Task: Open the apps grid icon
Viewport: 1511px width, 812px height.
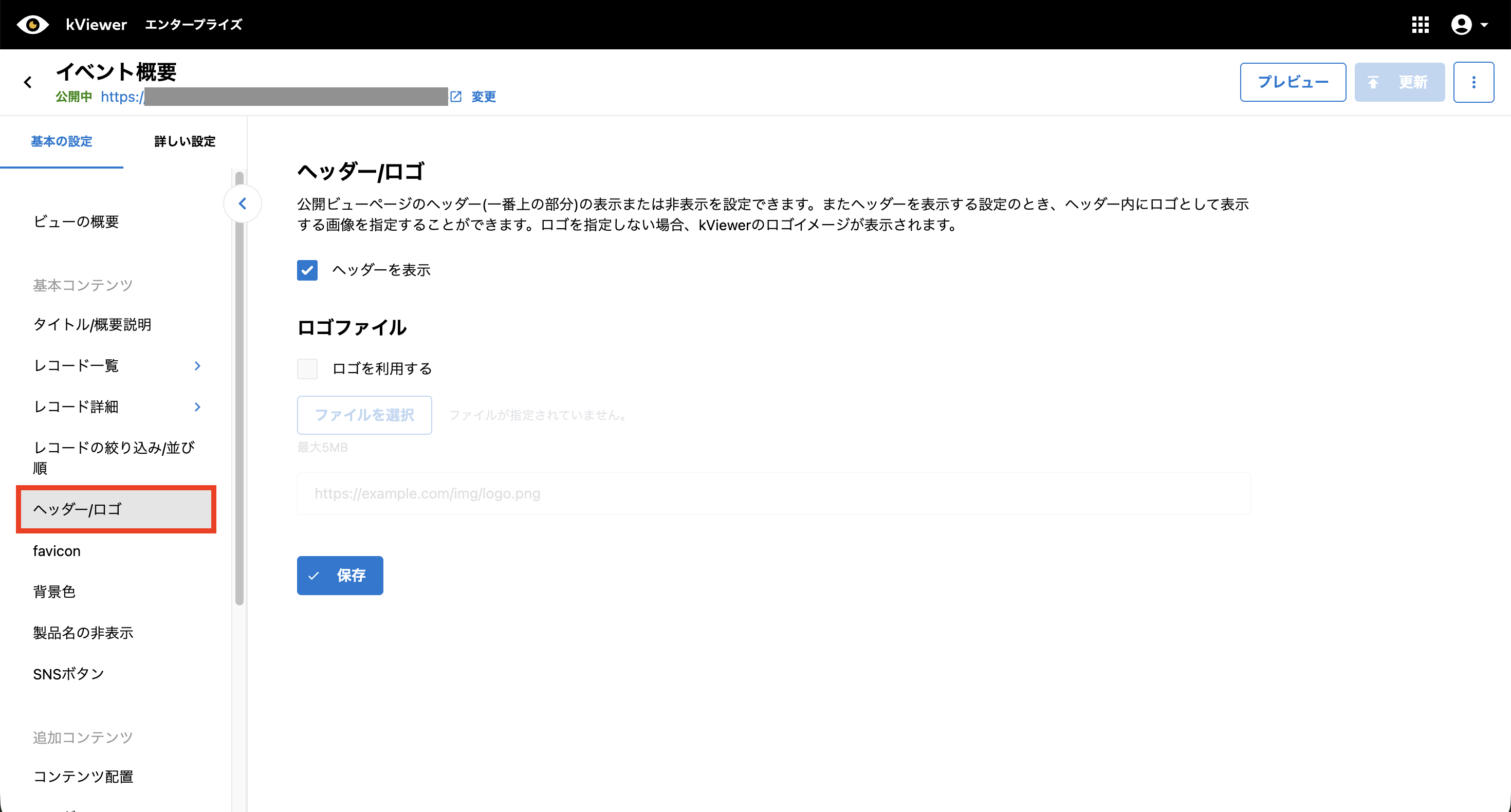Action: [1420, 25]
